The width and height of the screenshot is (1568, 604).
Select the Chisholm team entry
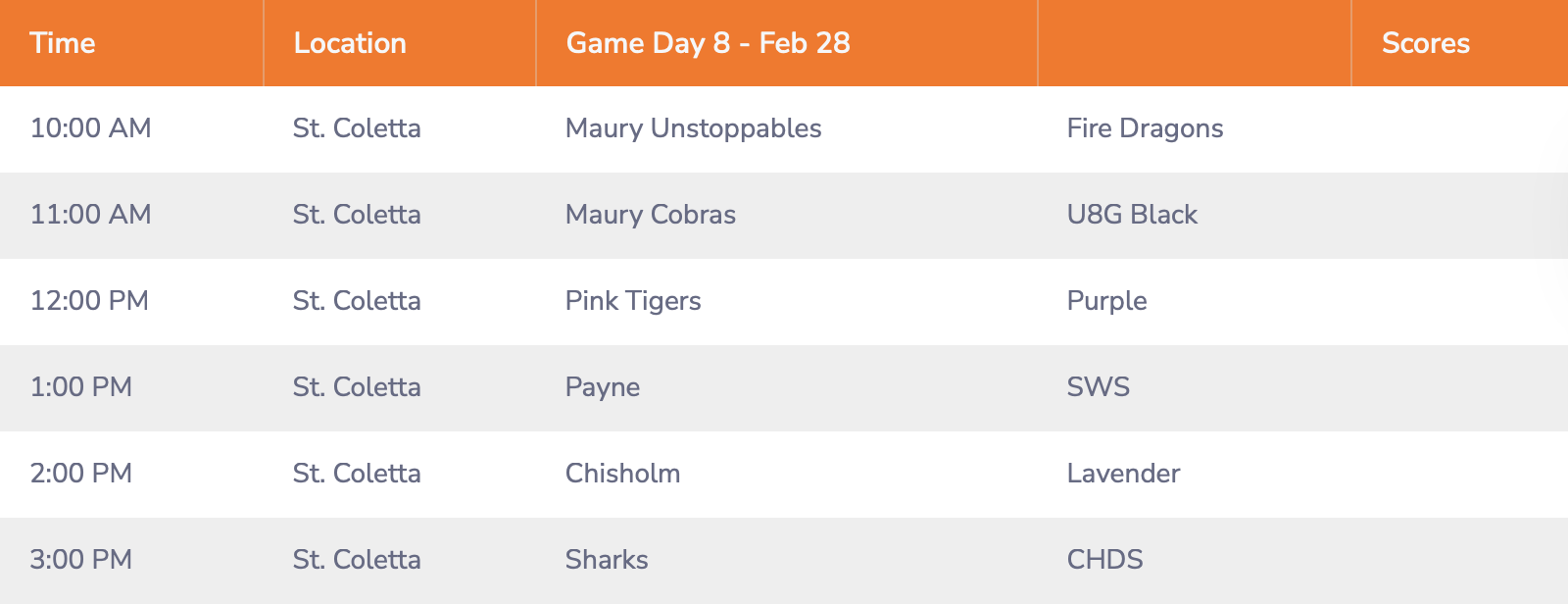[623, 474]
